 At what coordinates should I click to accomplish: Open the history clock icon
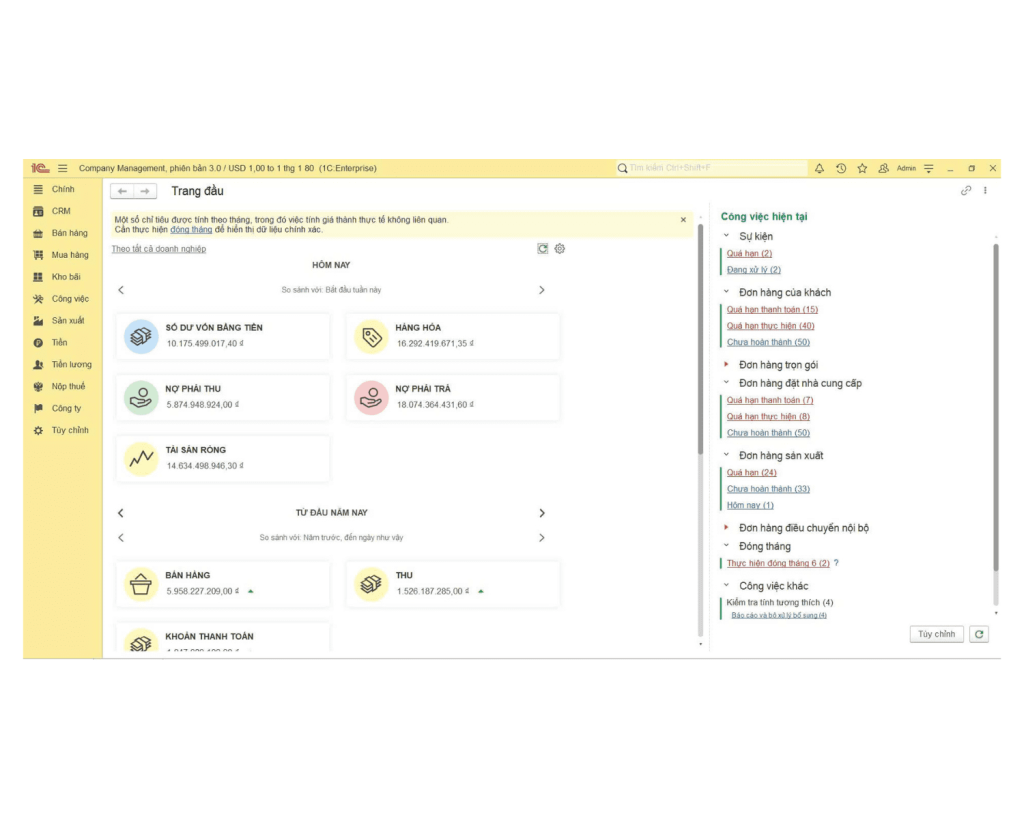841,169
